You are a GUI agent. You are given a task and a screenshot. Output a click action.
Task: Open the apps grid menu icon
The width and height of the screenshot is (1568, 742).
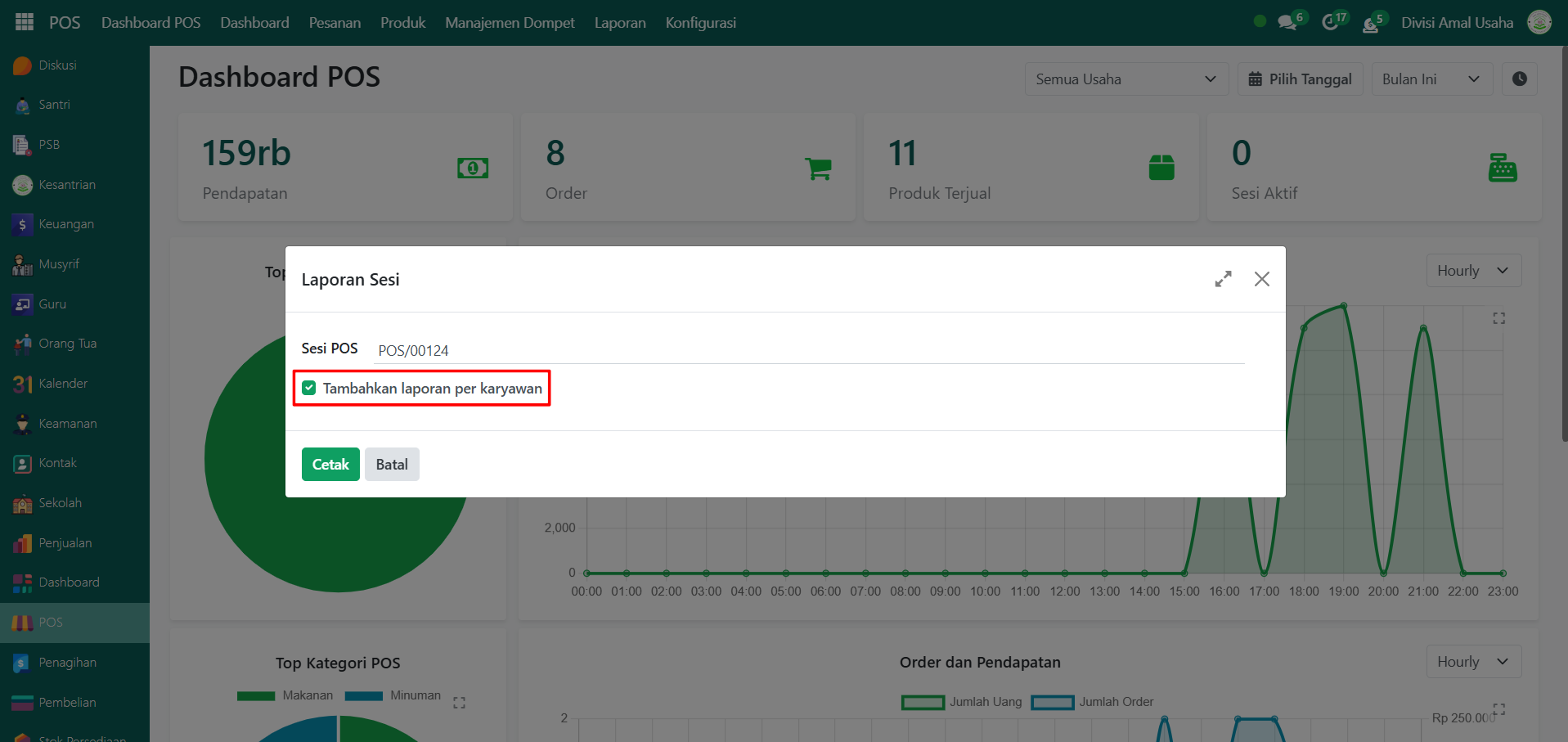pos(25,22)
